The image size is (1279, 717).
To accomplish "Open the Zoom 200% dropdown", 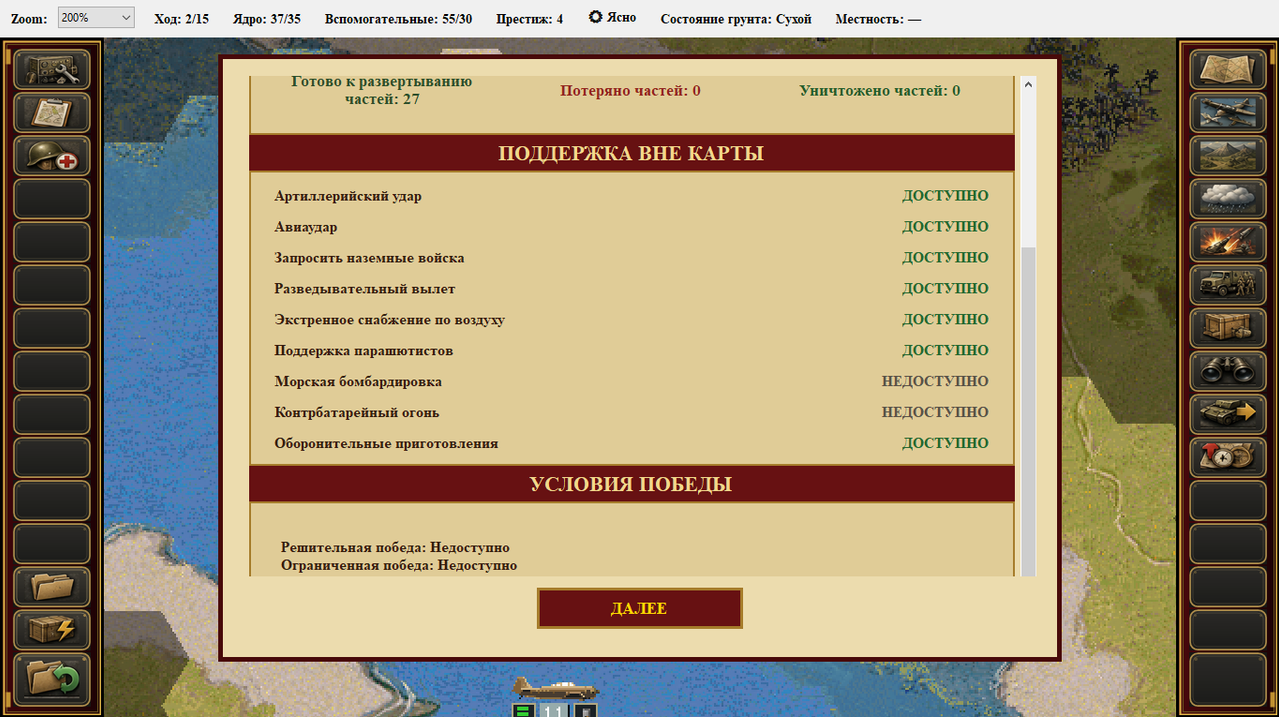I will tap(96, 18).
